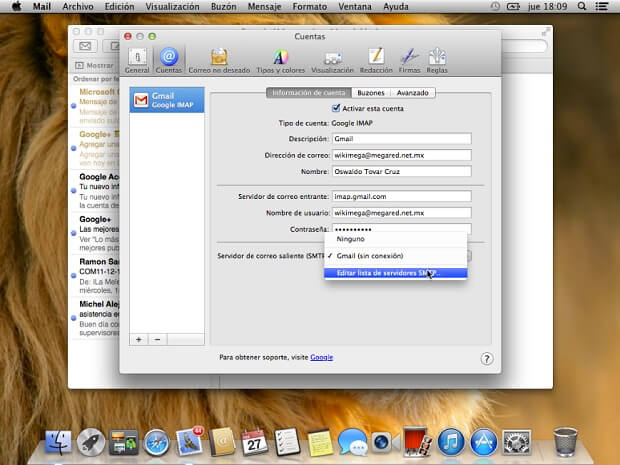Open iTunes from the Dock
The image size is (620, 465).
pos(450,442)
